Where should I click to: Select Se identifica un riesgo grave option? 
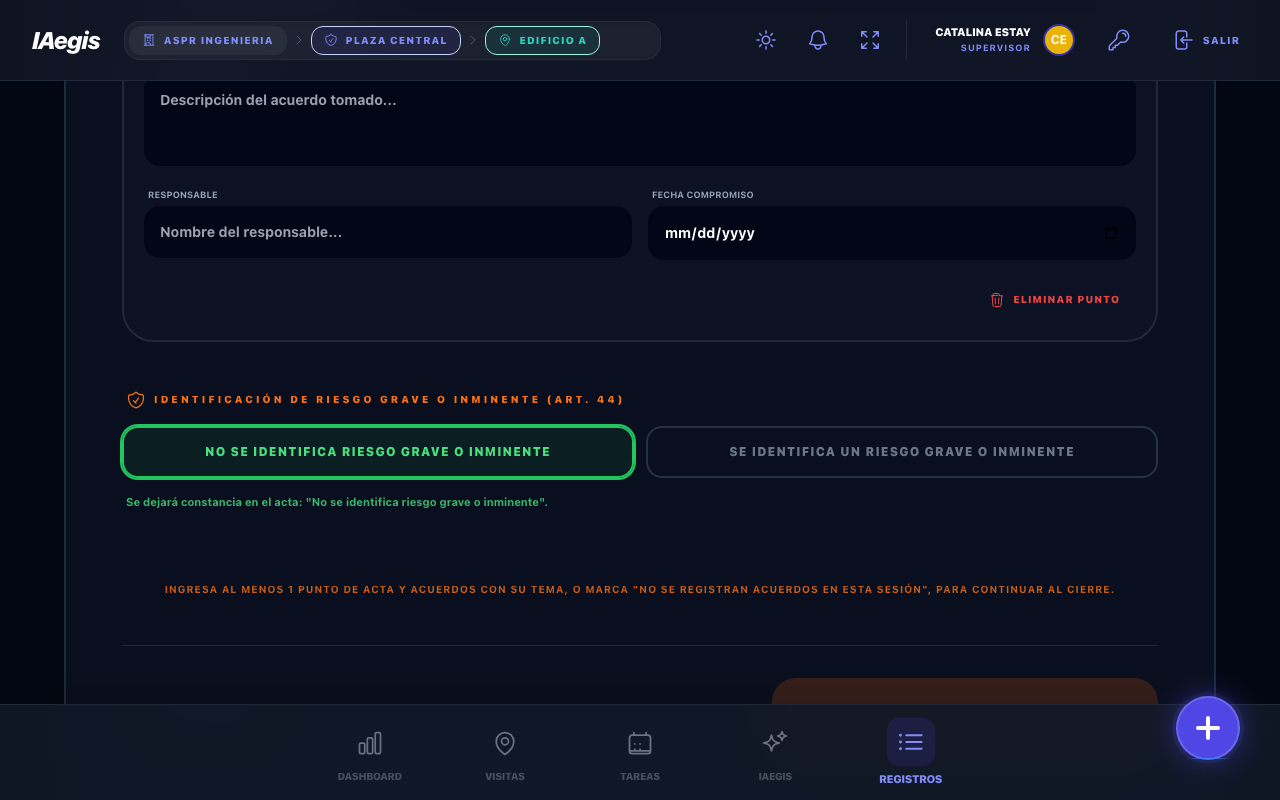902,452
